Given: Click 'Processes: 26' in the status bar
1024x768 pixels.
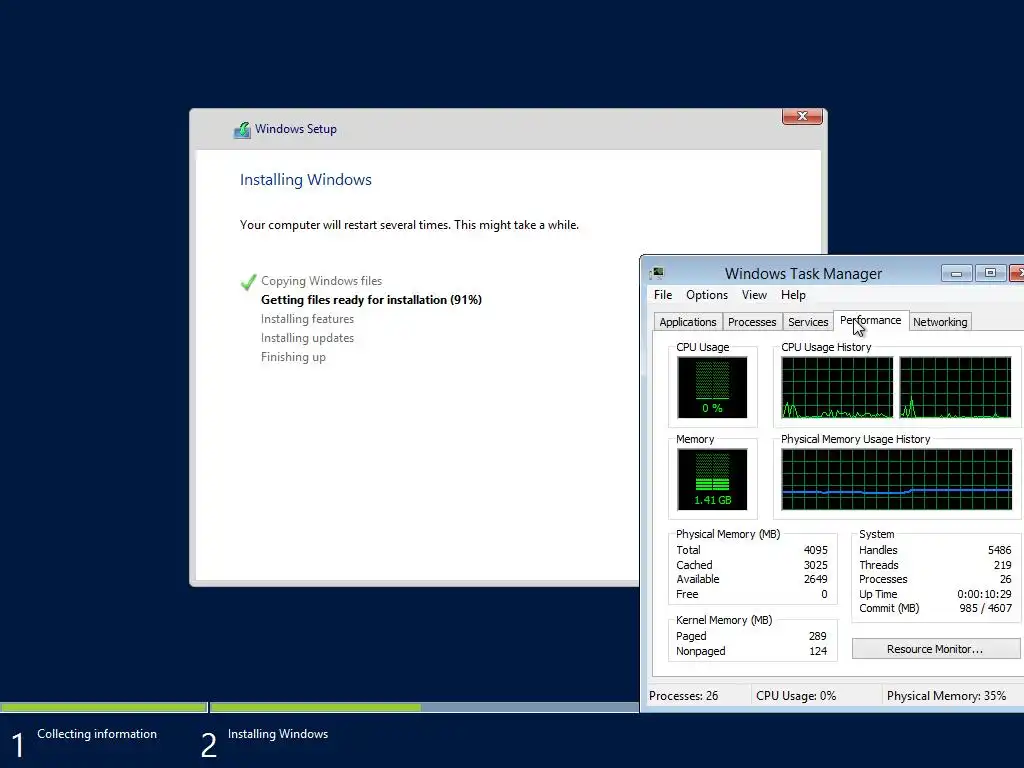Looking at the screenshot, I should click(683, 696).
